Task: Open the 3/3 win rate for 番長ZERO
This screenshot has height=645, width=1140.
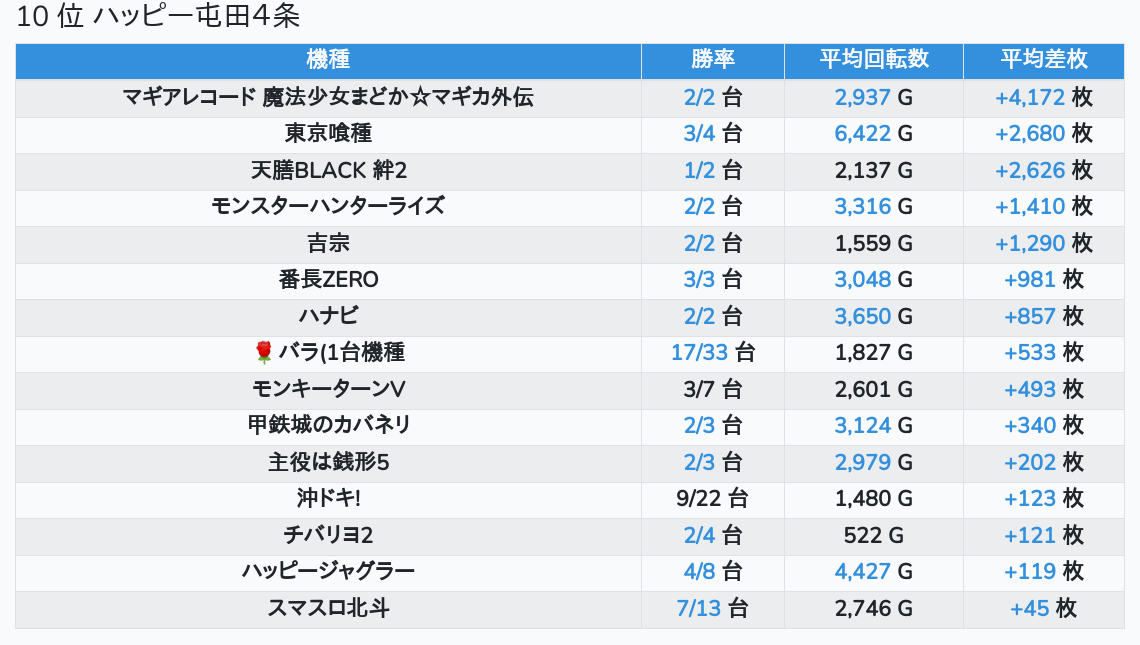Action: pos(700,279)
